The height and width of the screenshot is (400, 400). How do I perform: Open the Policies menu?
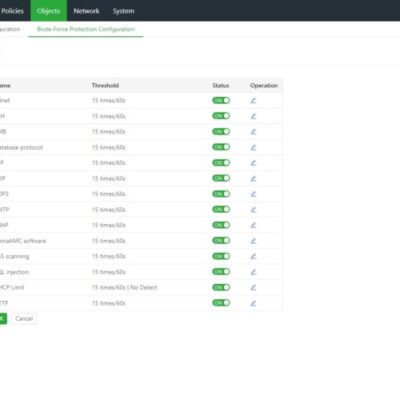click(12, 11)
